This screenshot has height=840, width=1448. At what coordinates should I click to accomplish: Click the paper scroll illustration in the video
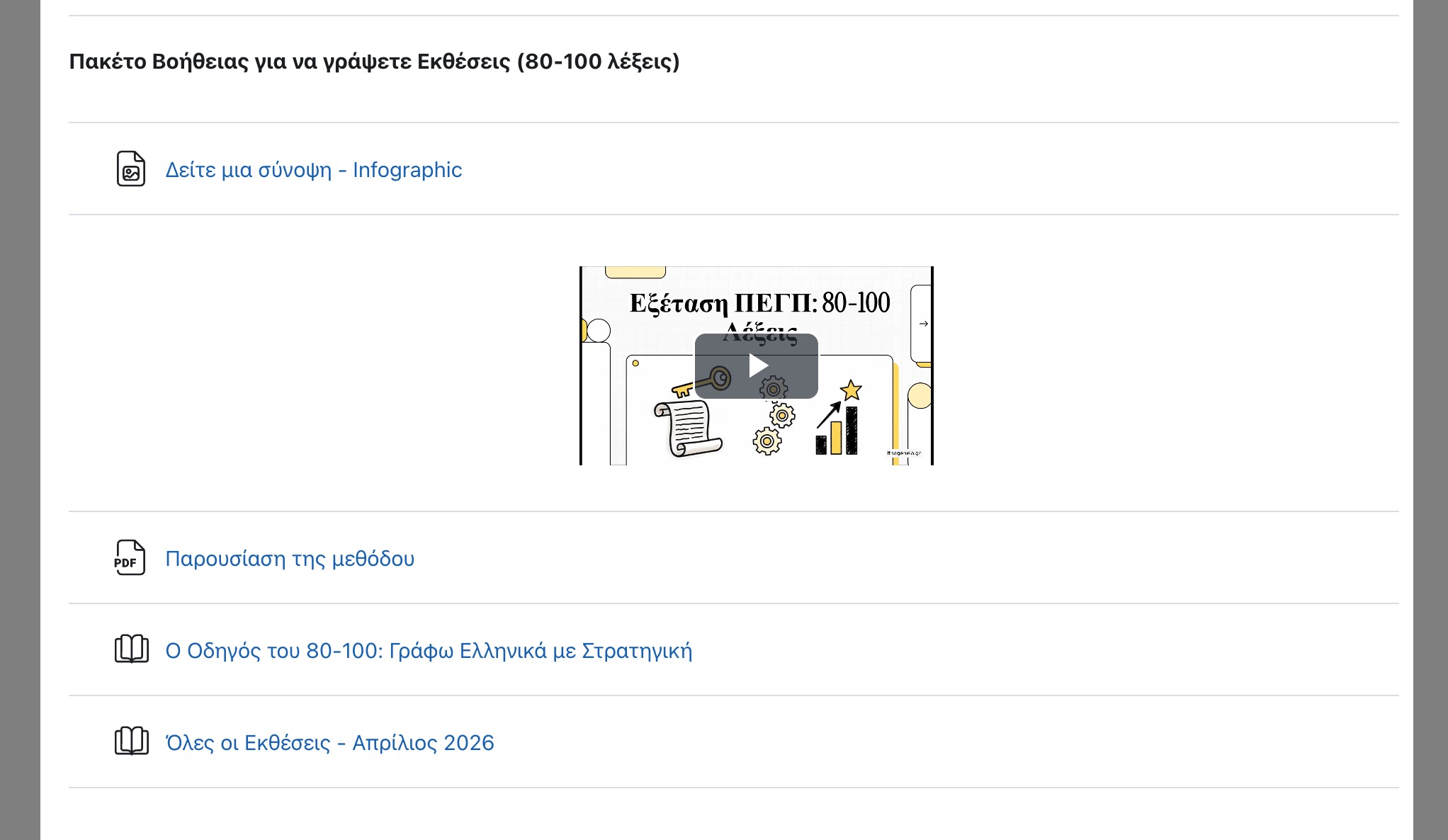click(686, 428)
